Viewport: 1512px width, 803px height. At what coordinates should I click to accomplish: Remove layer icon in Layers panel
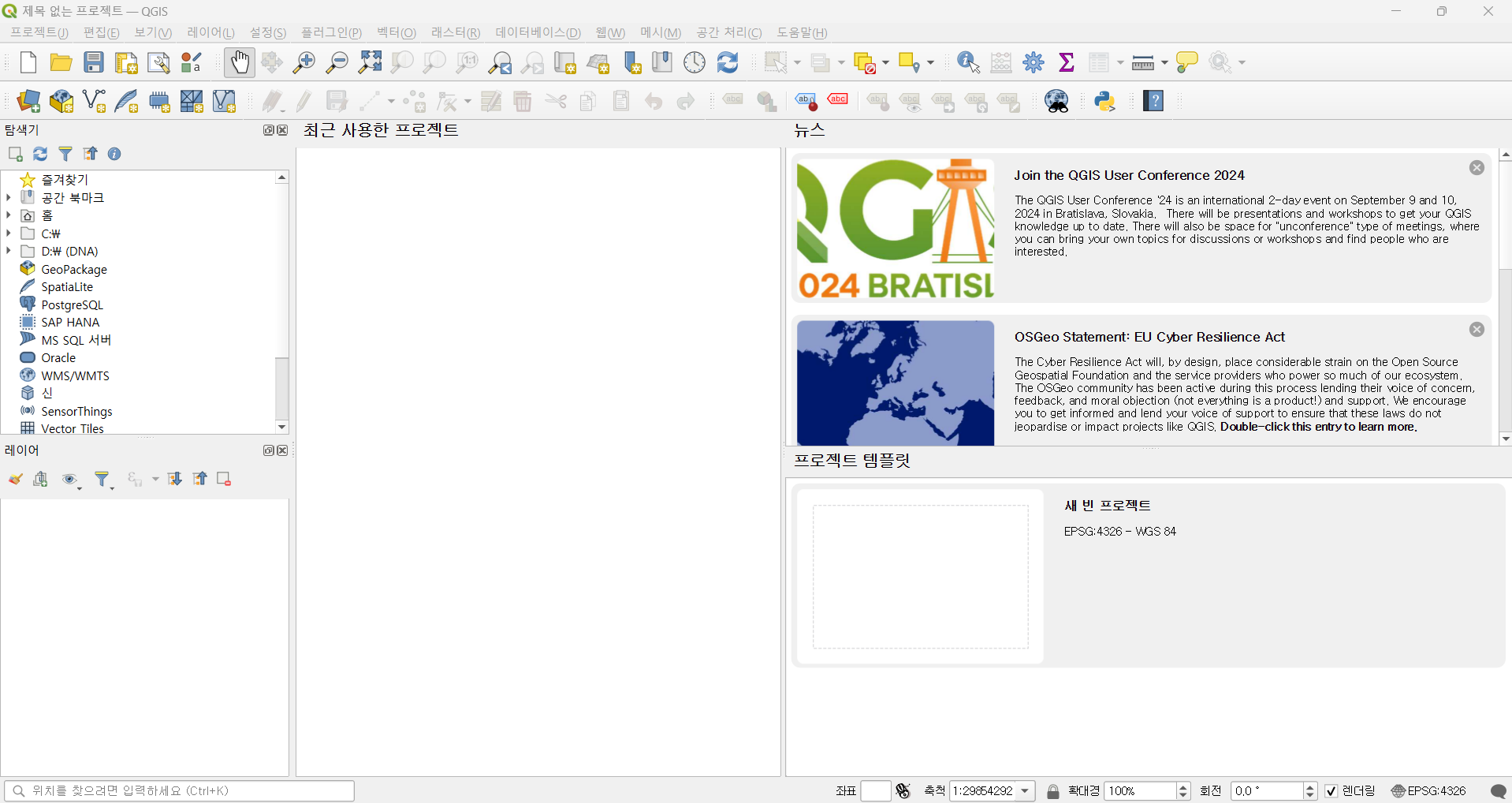point(224,479)
